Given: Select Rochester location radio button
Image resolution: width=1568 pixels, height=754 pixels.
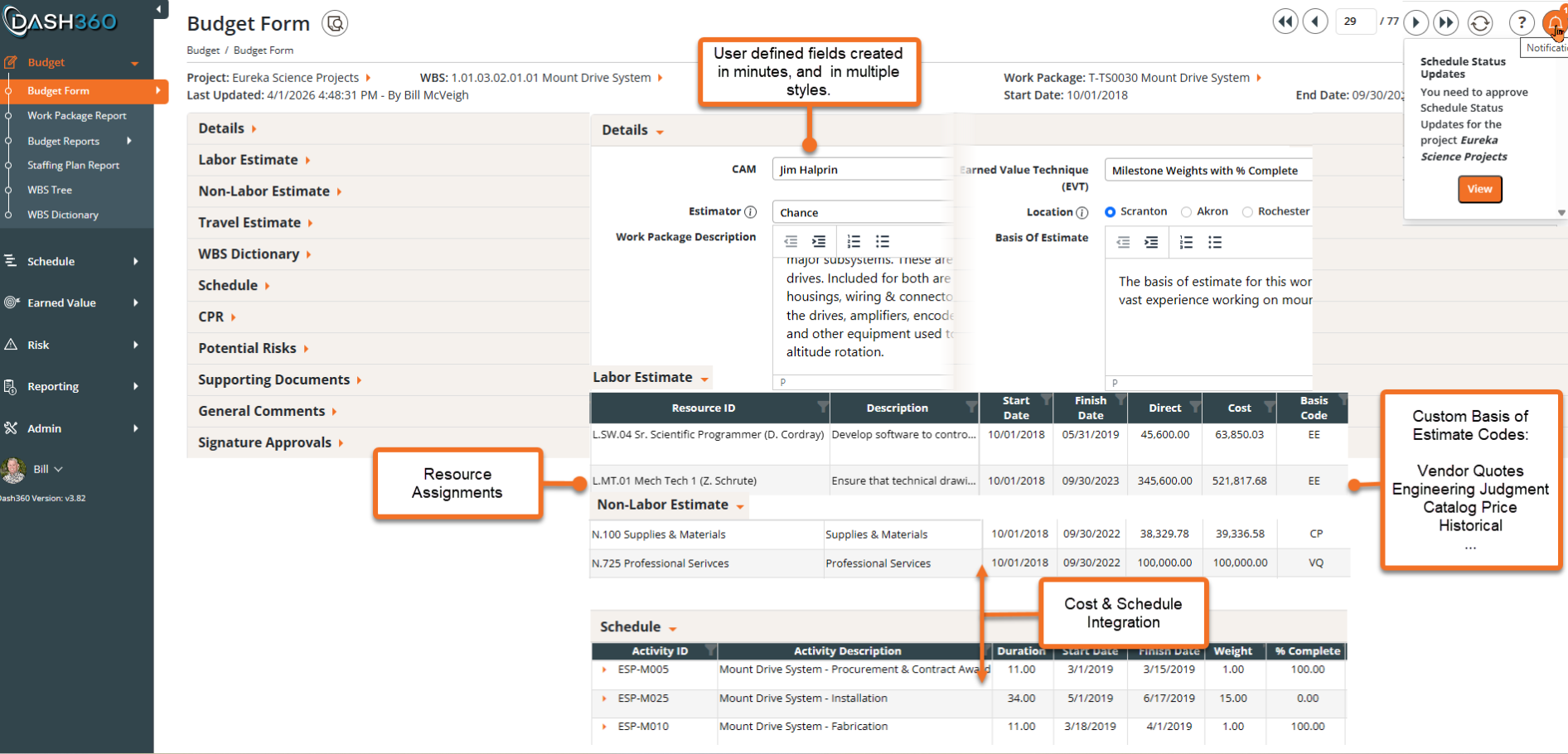Looking at the screenshot, I should click(x=1247, y=212).
